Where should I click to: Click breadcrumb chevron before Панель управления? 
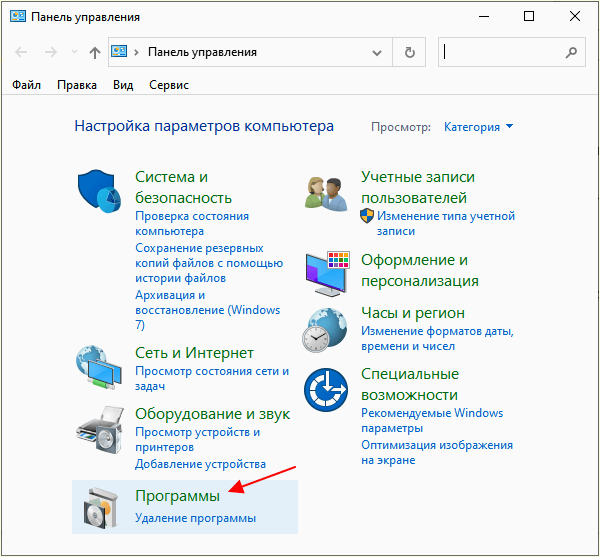(x=136, y=52)
